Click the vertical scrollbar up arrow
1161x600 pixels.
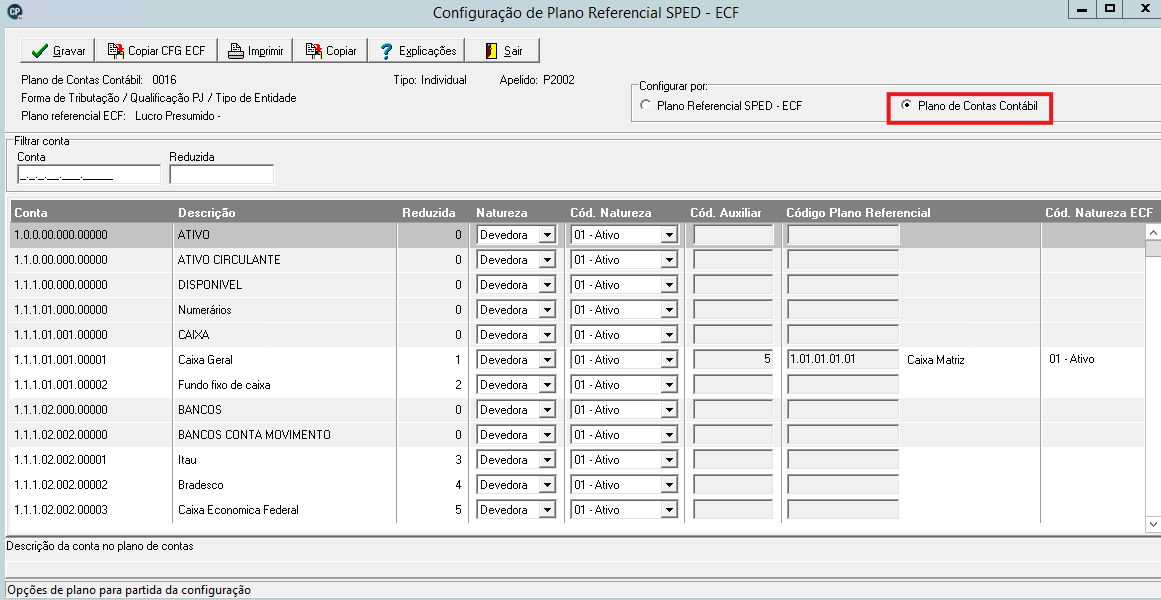pyautogui.click(x=1153, y=233)
